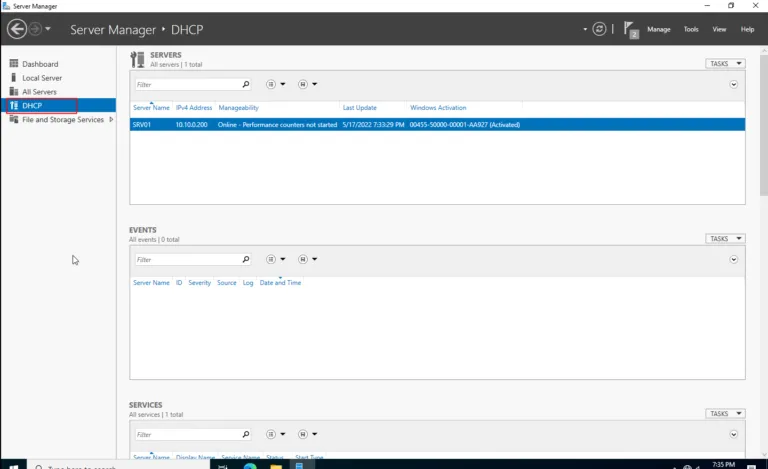Expand File and Storage Services arrow
The image size is (768, 469).
pos(111,119)
